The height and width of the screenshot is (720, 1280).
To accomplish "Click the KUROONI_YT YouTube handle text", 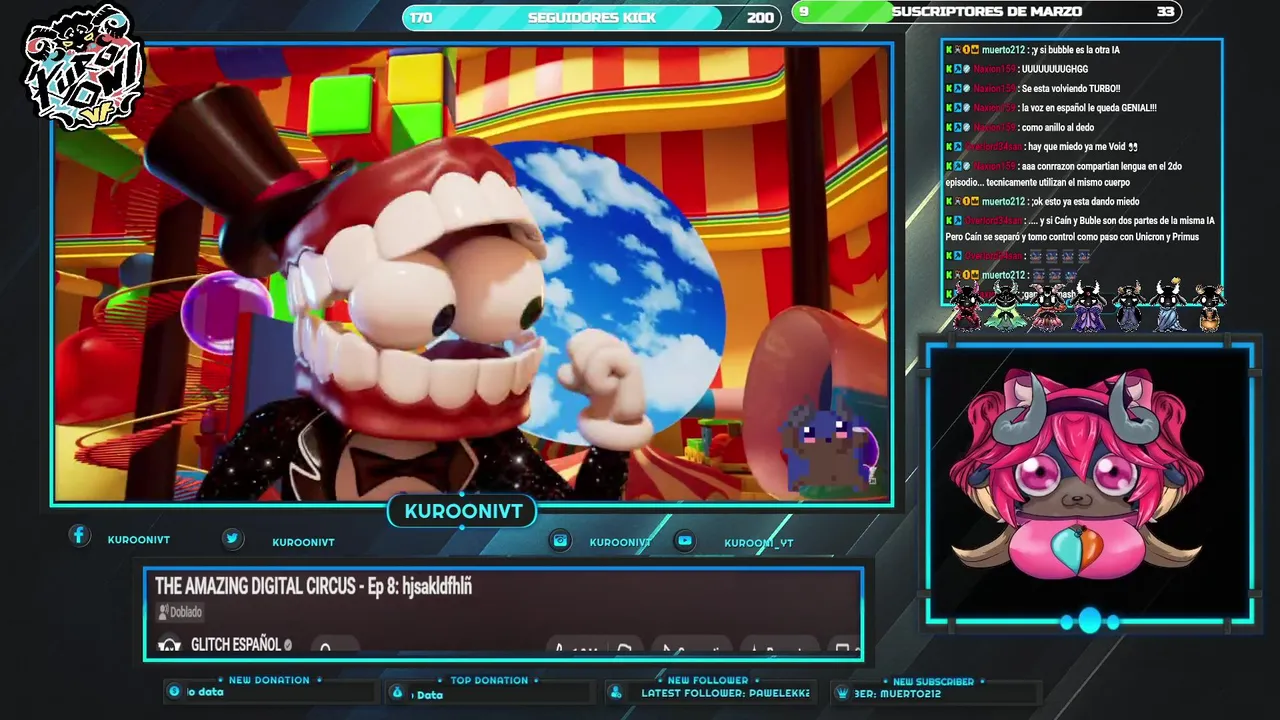I will point(758,543).
